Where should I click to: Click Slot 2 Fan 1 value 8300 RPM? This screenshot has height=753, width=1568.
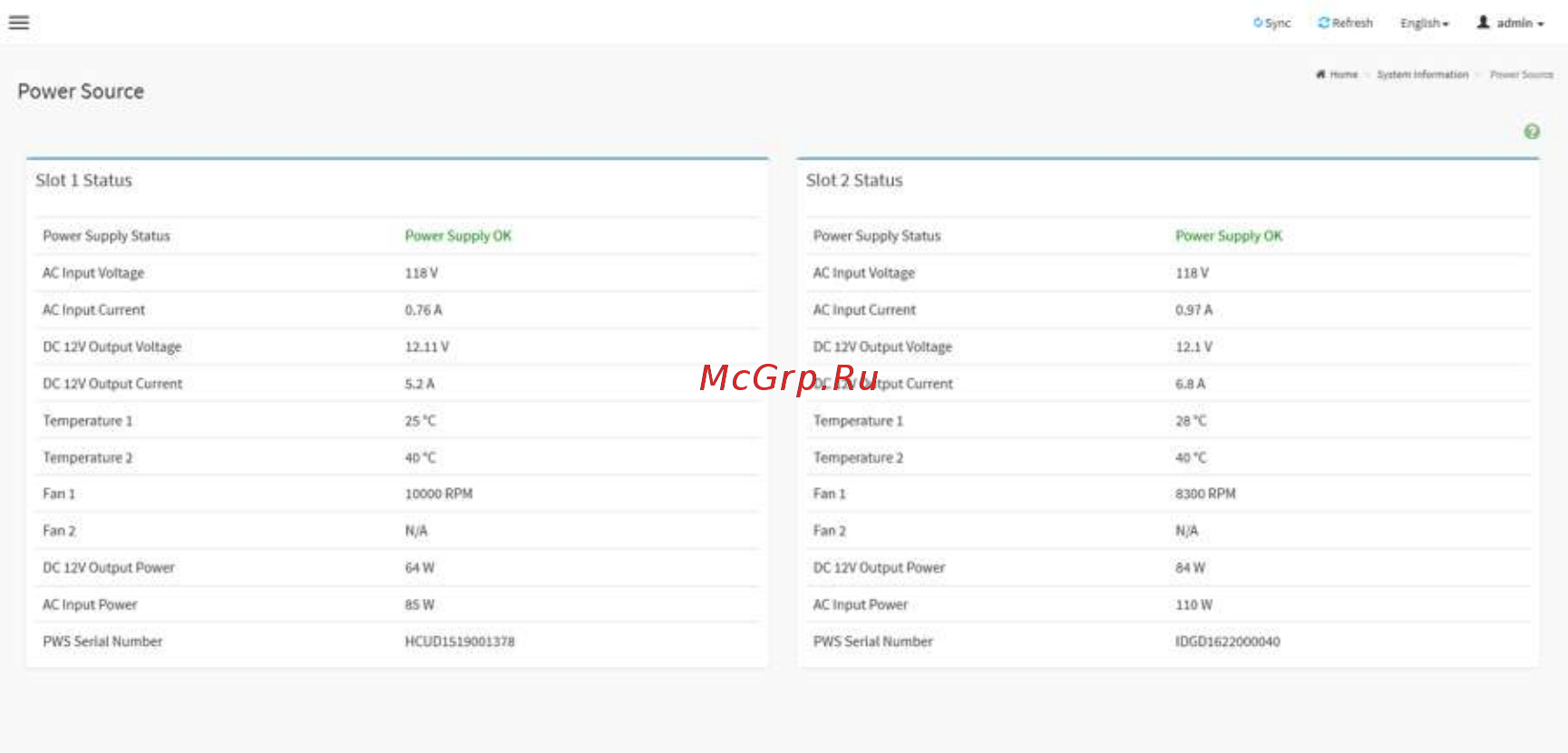(1205, 494)
